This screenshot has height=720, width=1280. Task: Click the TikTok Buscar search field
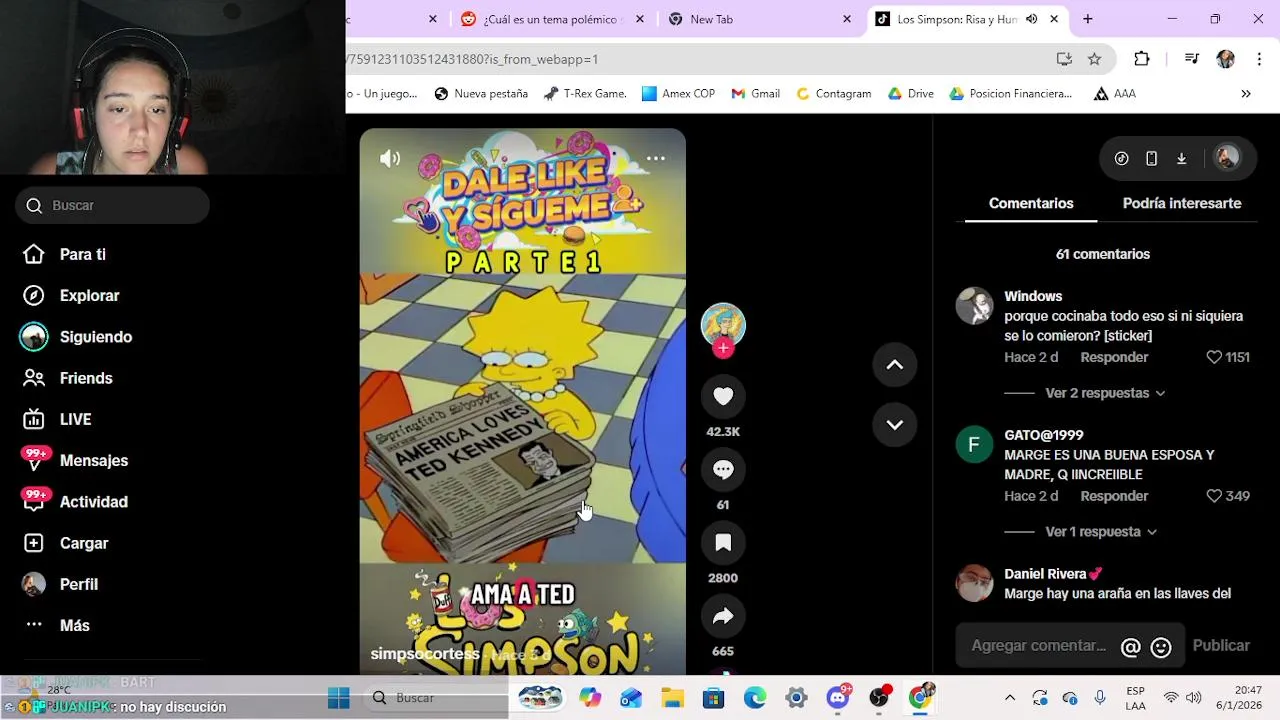click(x=112, y=205)
